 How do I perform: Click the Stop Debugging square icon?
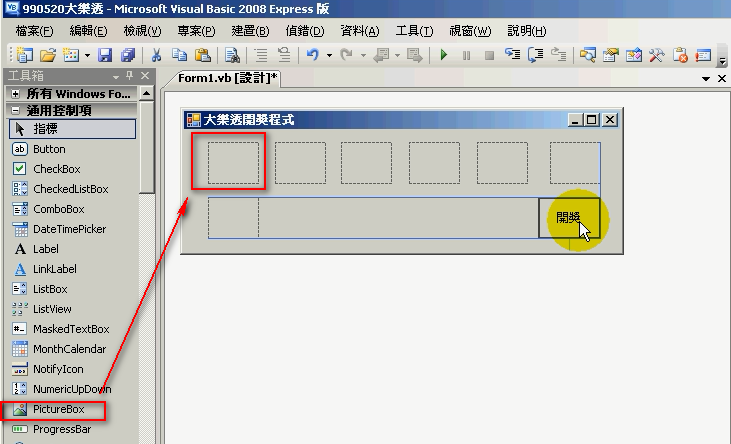tap(489, 56)
